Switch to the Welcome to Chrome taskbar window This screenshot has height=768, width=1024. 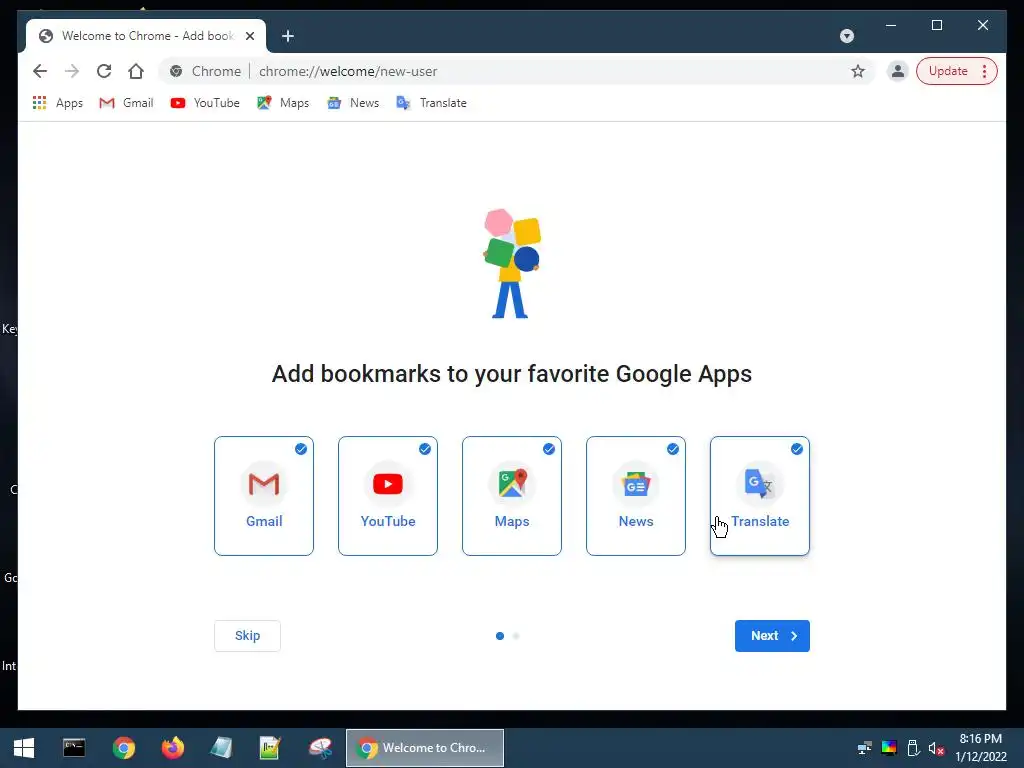(424, 748)
